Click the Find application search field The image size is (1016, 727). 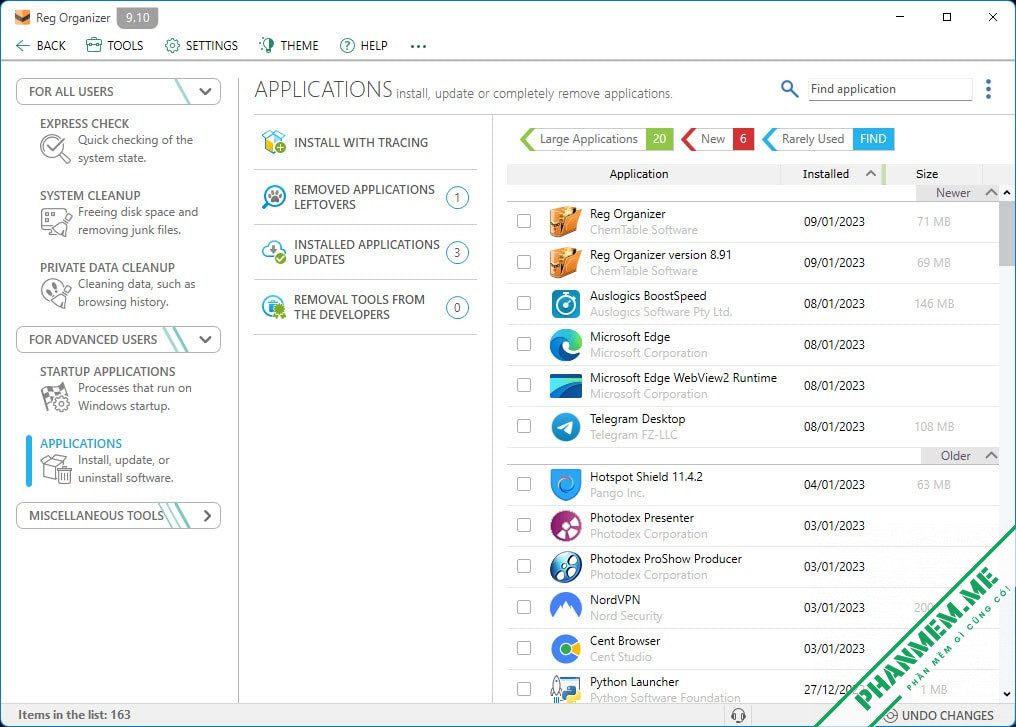coord(890,89)
